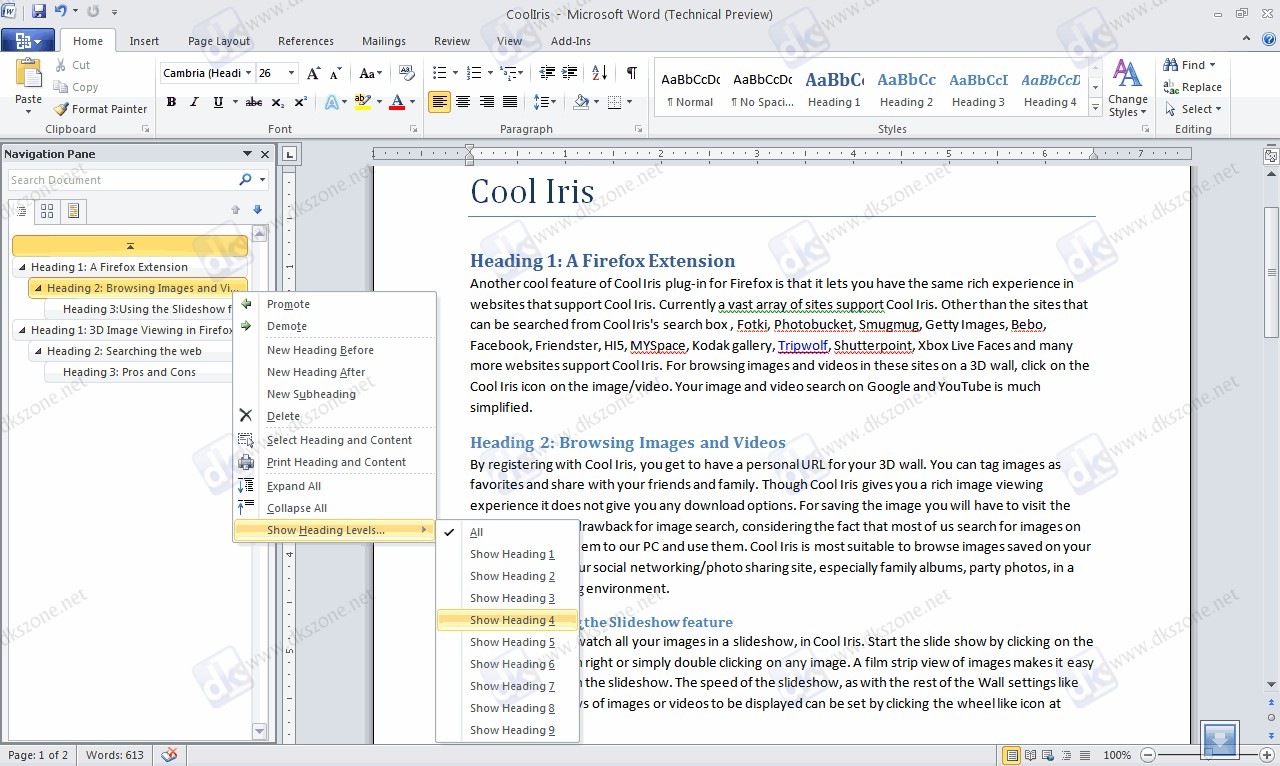Toggle the ruler view button above the scrollbar

coord(1271,156)
